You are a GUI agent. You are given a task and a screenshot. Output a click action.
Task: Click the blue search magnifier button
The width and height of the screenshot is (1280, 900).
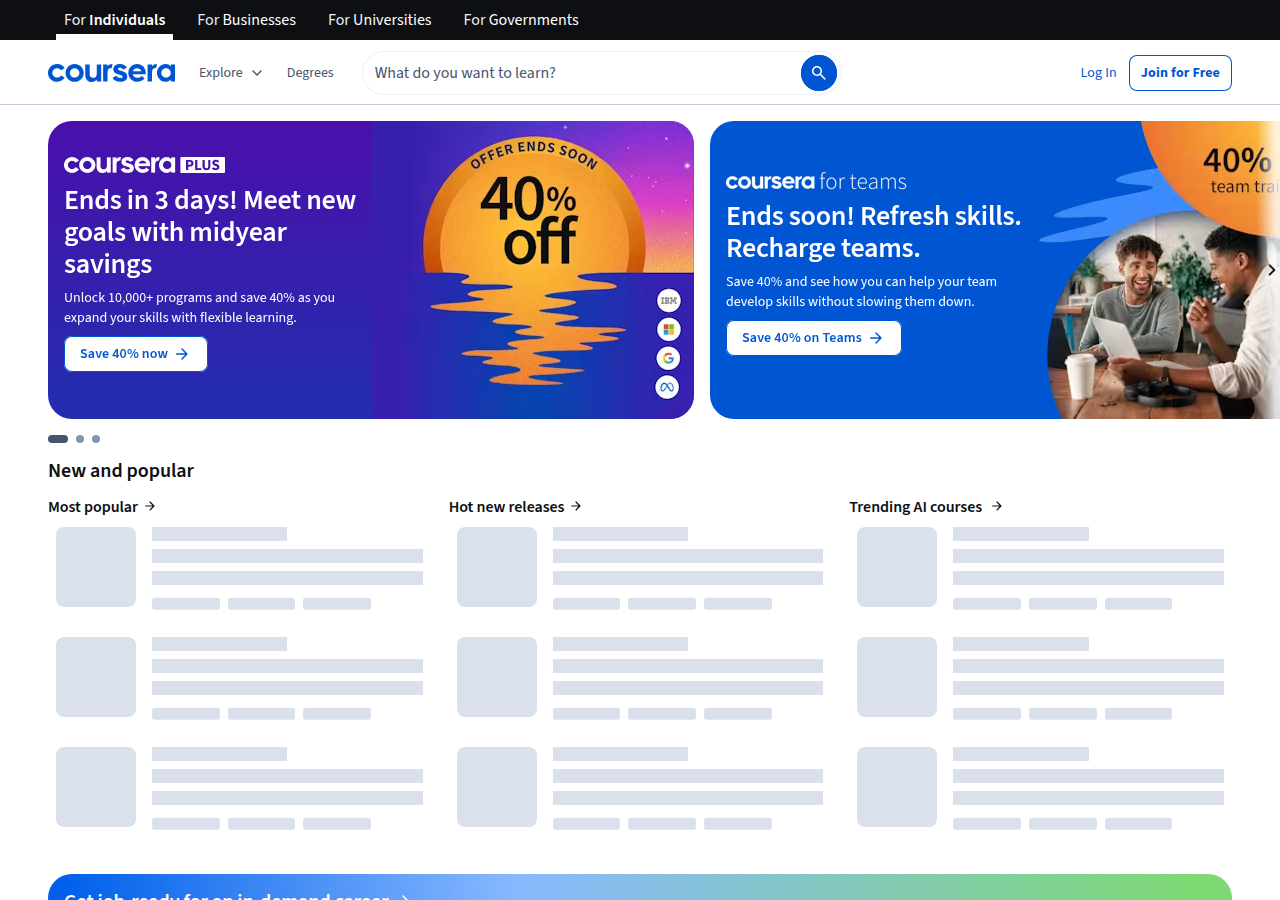pyautogui.click(x=818, y=73)
